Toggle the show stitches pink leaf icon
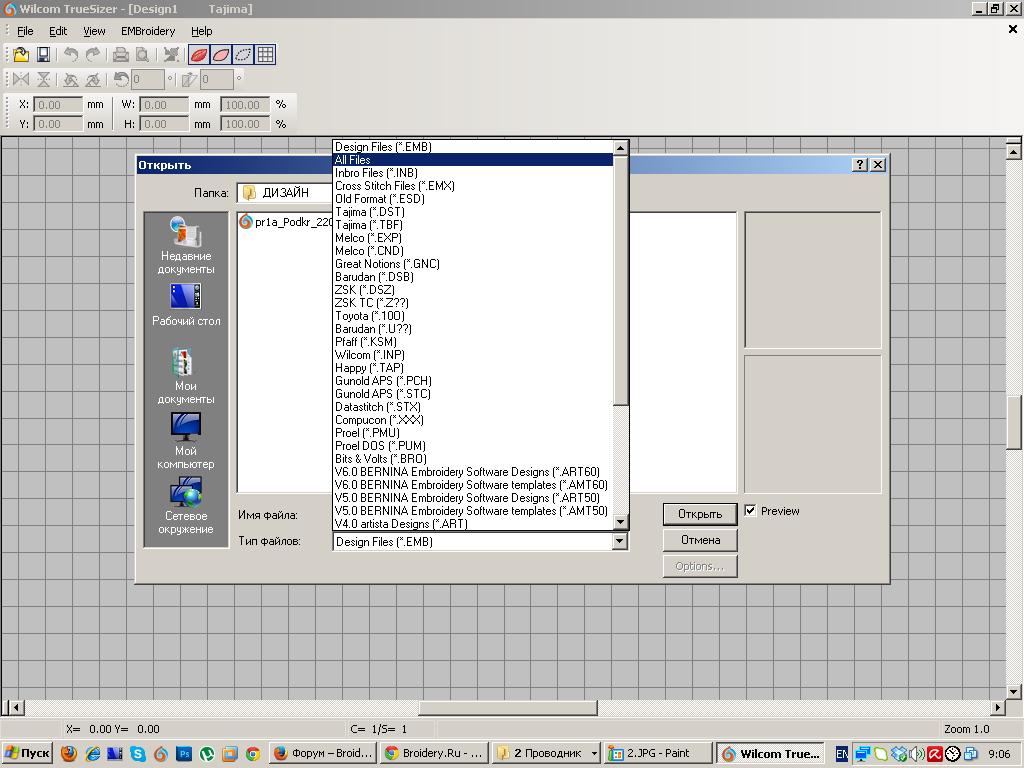 [221, 55]
